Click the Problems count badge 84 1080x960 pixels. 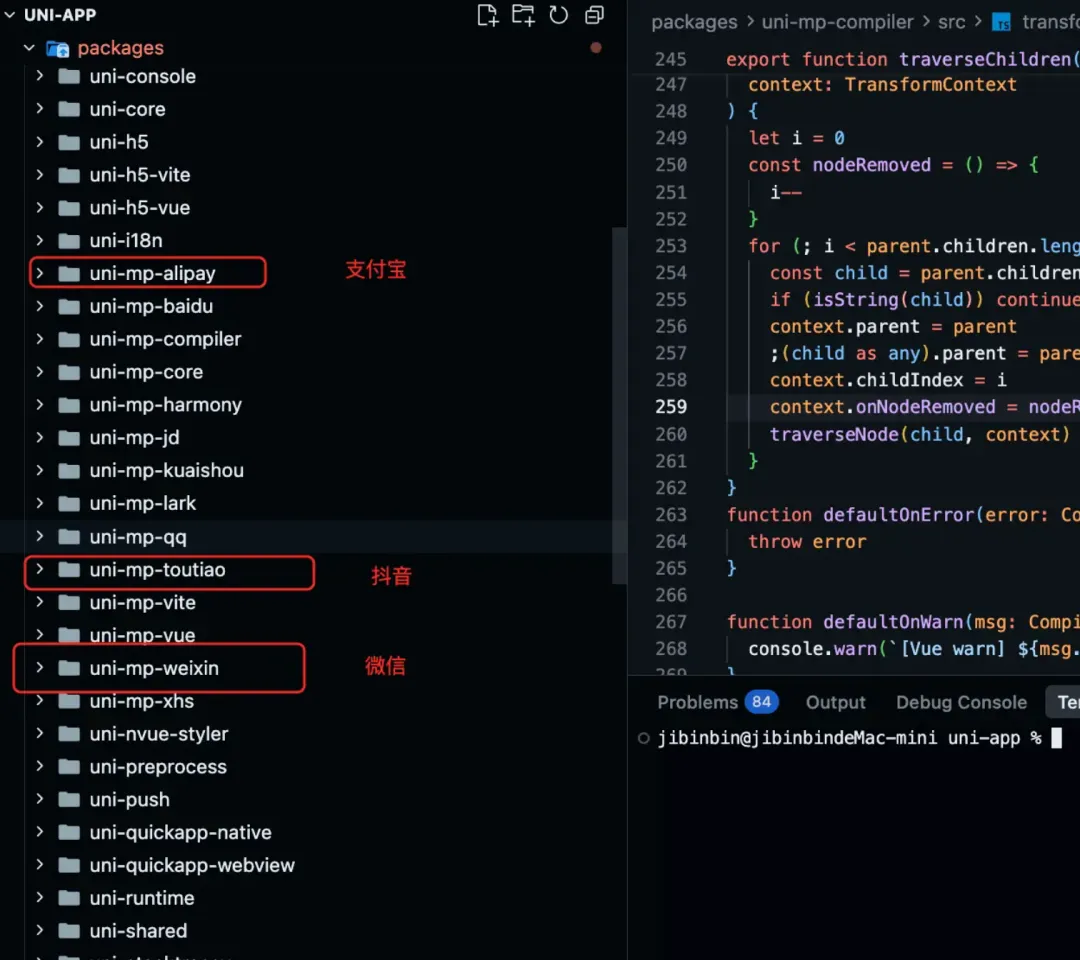click(x=761, y=702)
